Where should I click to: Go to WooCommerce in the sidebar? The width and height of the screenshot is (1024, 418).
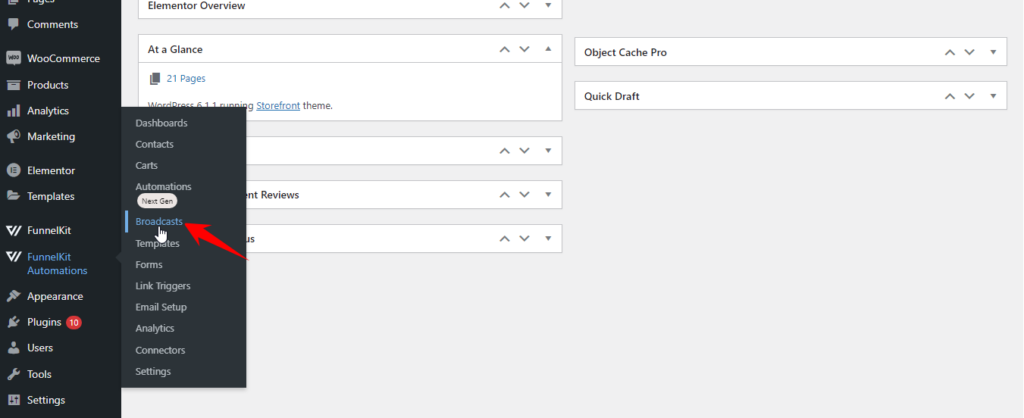[x=63, y=58]
